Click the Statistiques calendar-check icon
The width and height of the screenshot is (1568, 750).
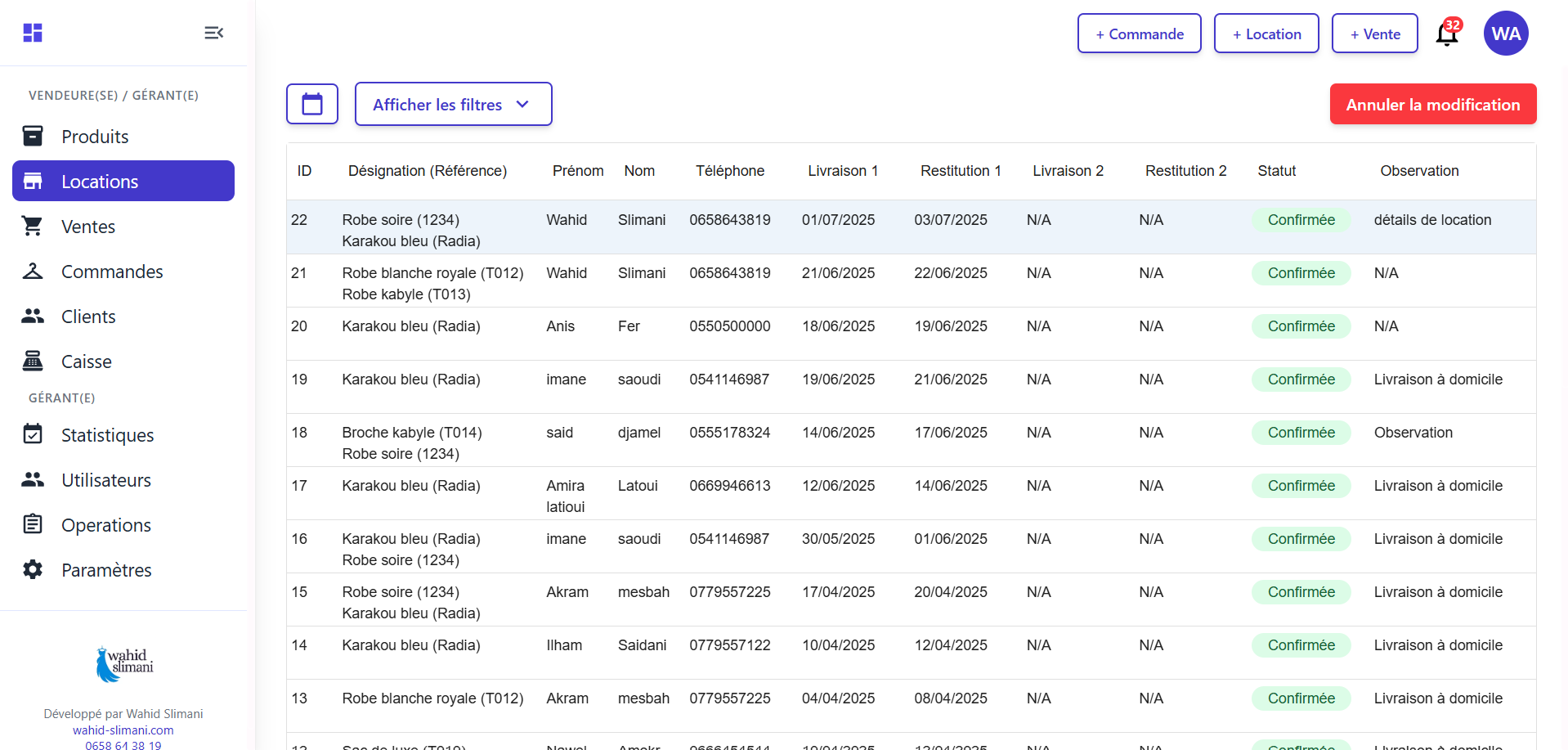[33, 434]
